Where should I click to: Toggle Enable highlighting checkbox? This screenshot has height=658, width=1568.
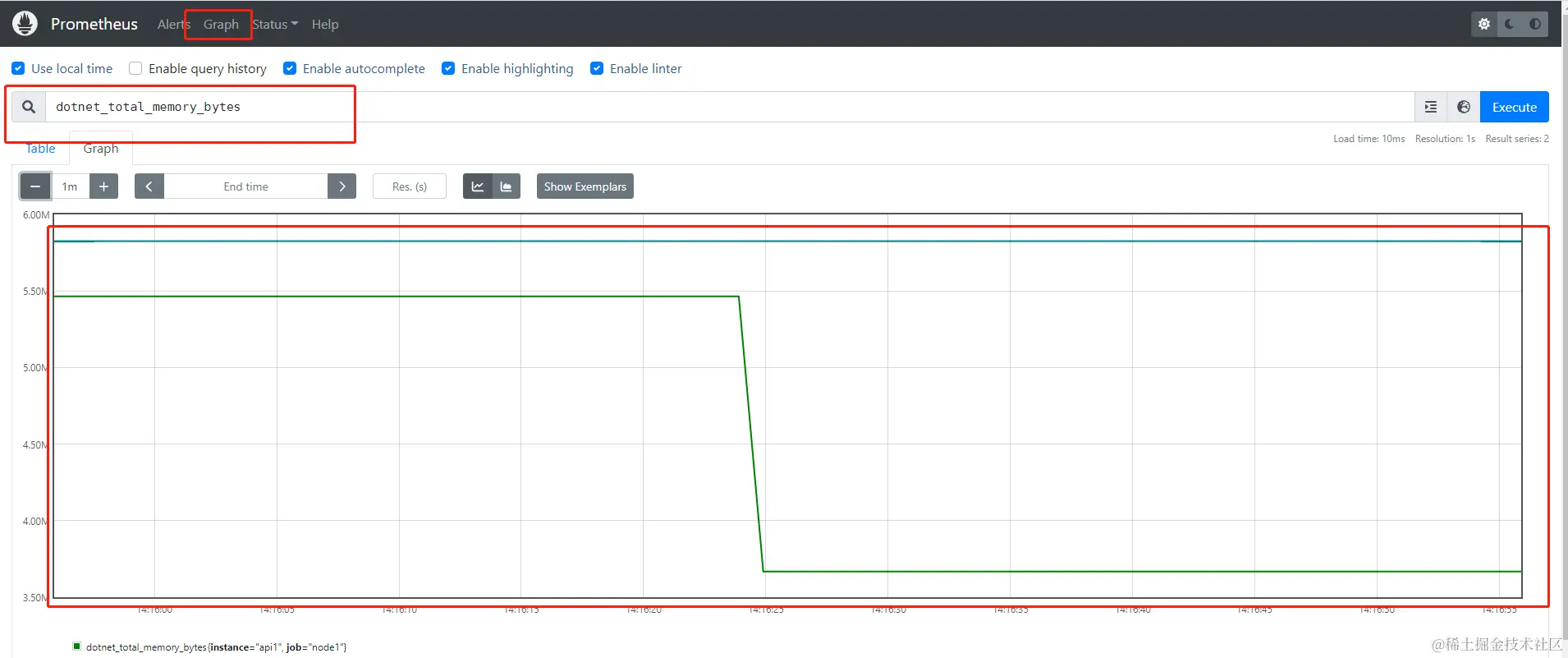448,68
